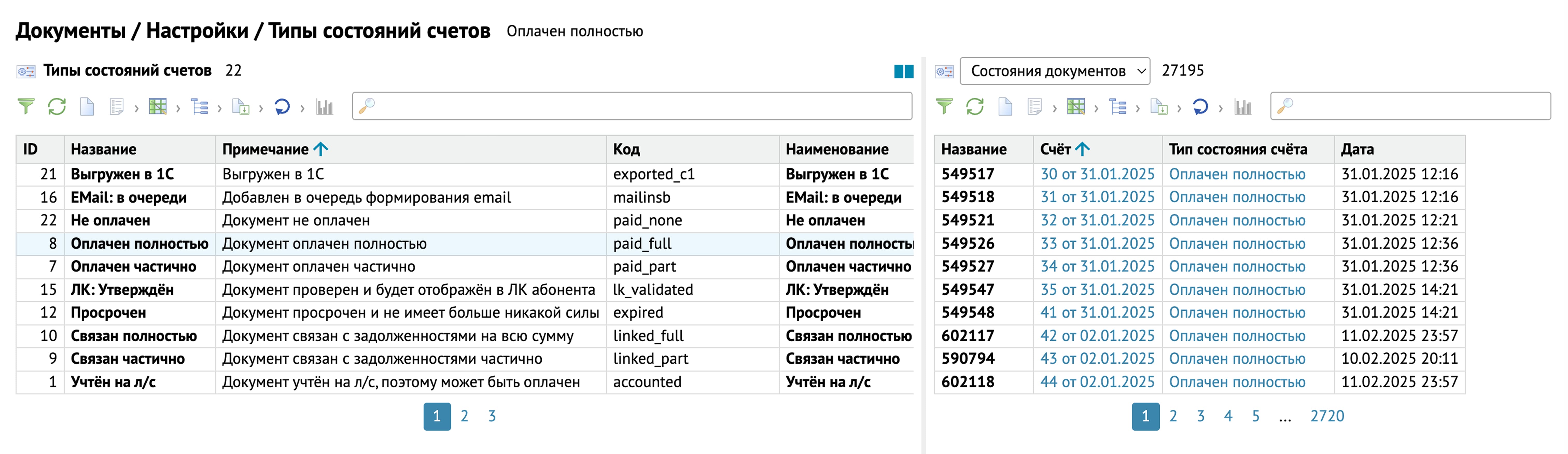Open list document icon in left toolbar
Image resolution: width=1568 pixels, height=454 pixels.
[116, 107]
